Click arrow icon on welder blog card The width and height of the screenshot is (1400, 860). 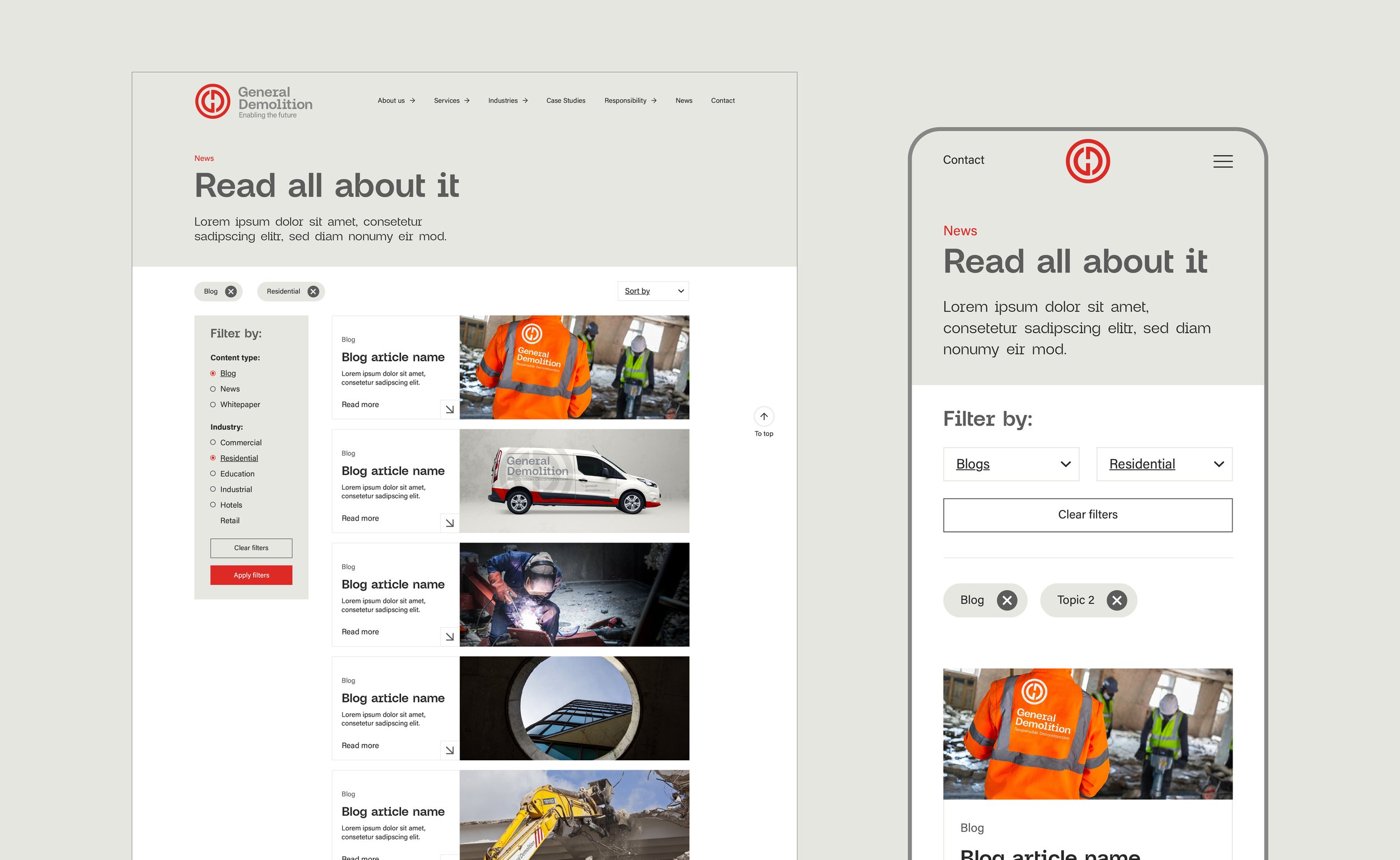(x=450, y=637)
